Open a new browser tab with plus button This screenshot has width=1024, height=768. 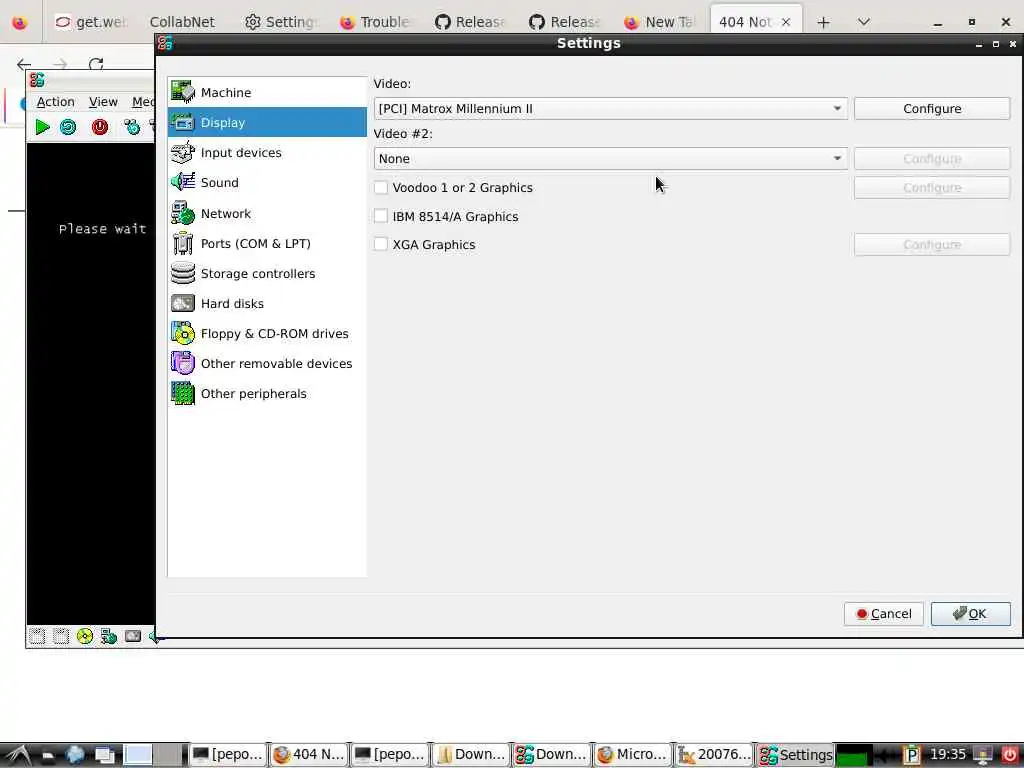click(x=824, y=22)
